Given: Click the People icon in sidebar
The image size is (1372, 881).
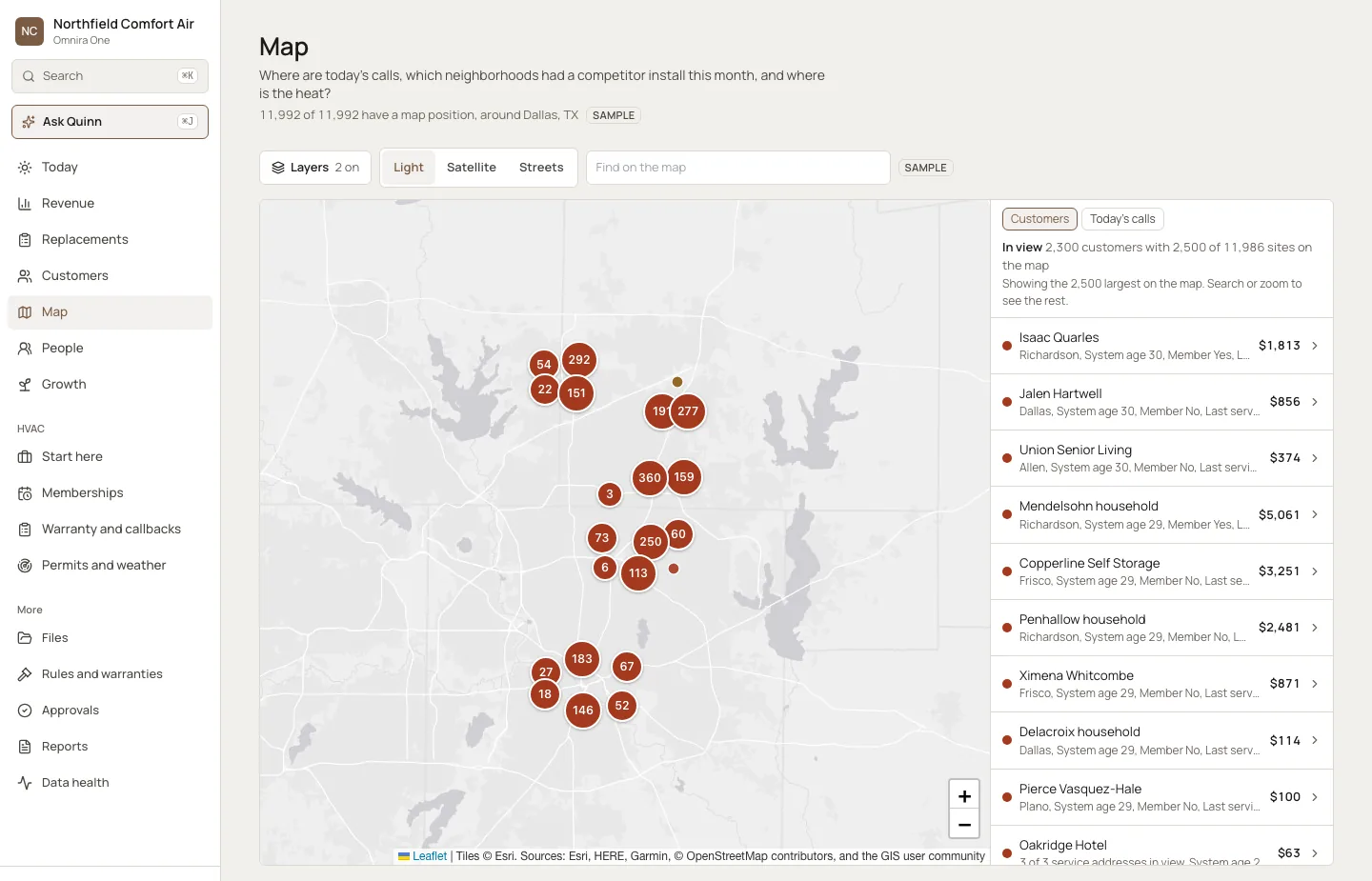Looking at the screenshot, I should 25,349.
